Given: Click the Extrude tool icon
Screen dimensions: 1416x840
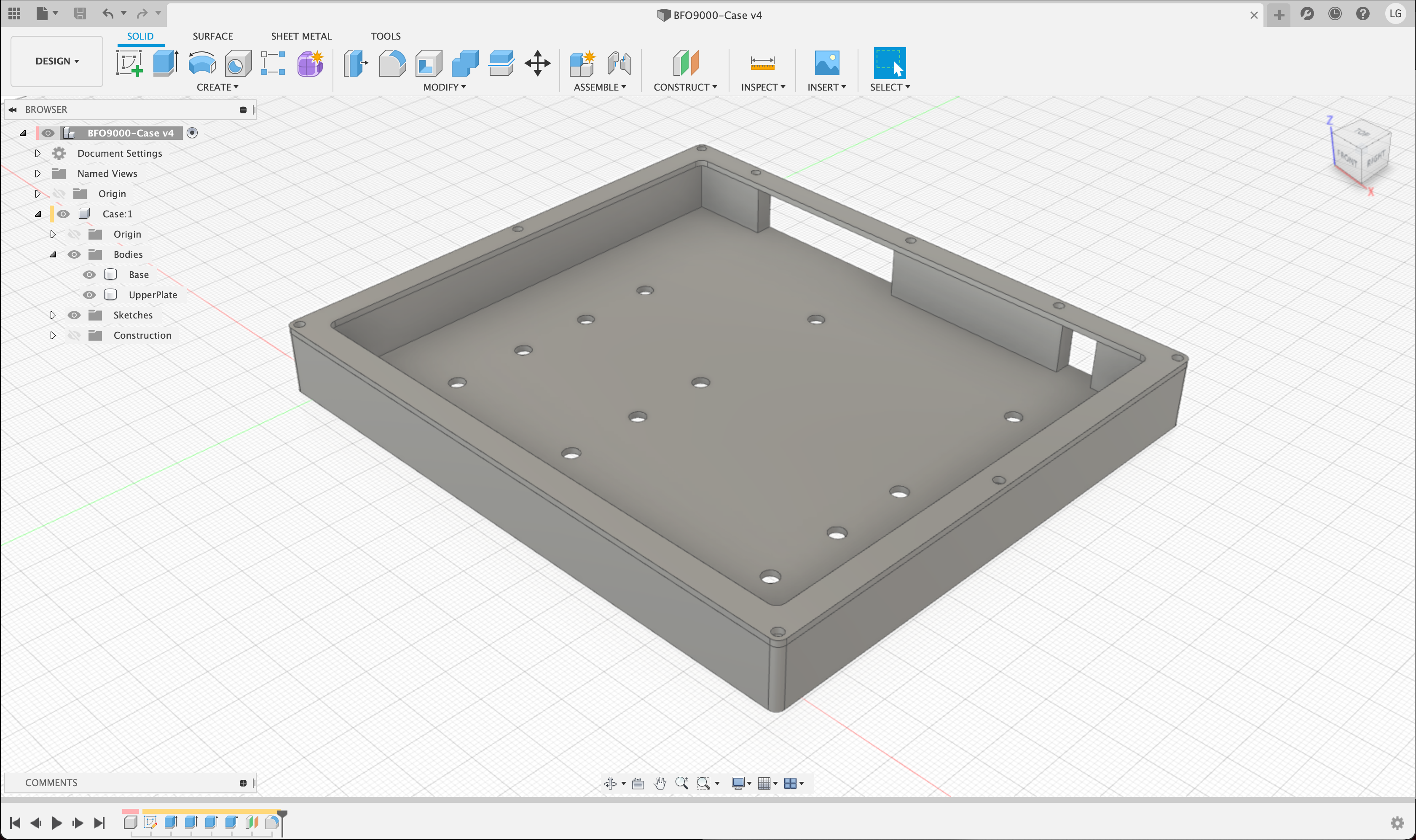Looking at the screenshot, I should pyautogui.click(x=165, y=62).
